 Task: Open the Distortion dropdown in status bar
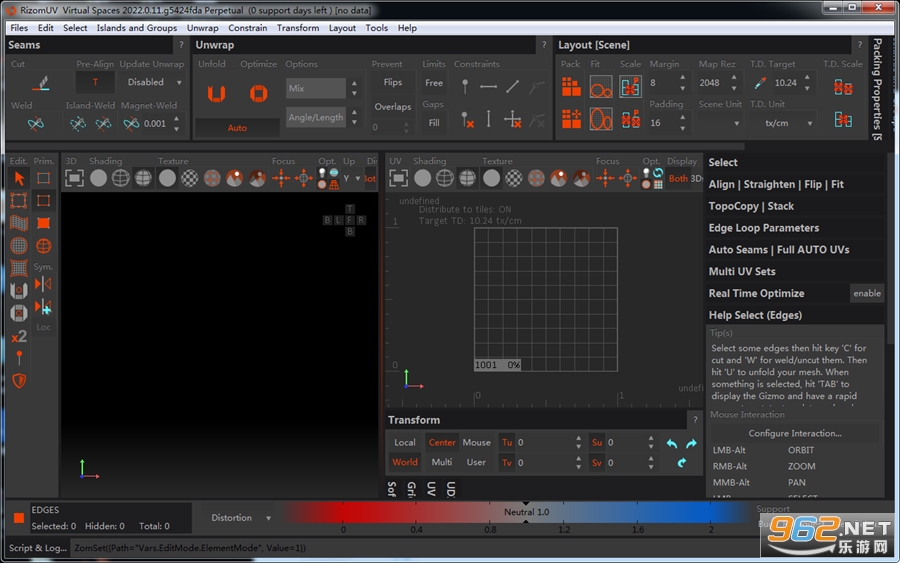point(240,518)
